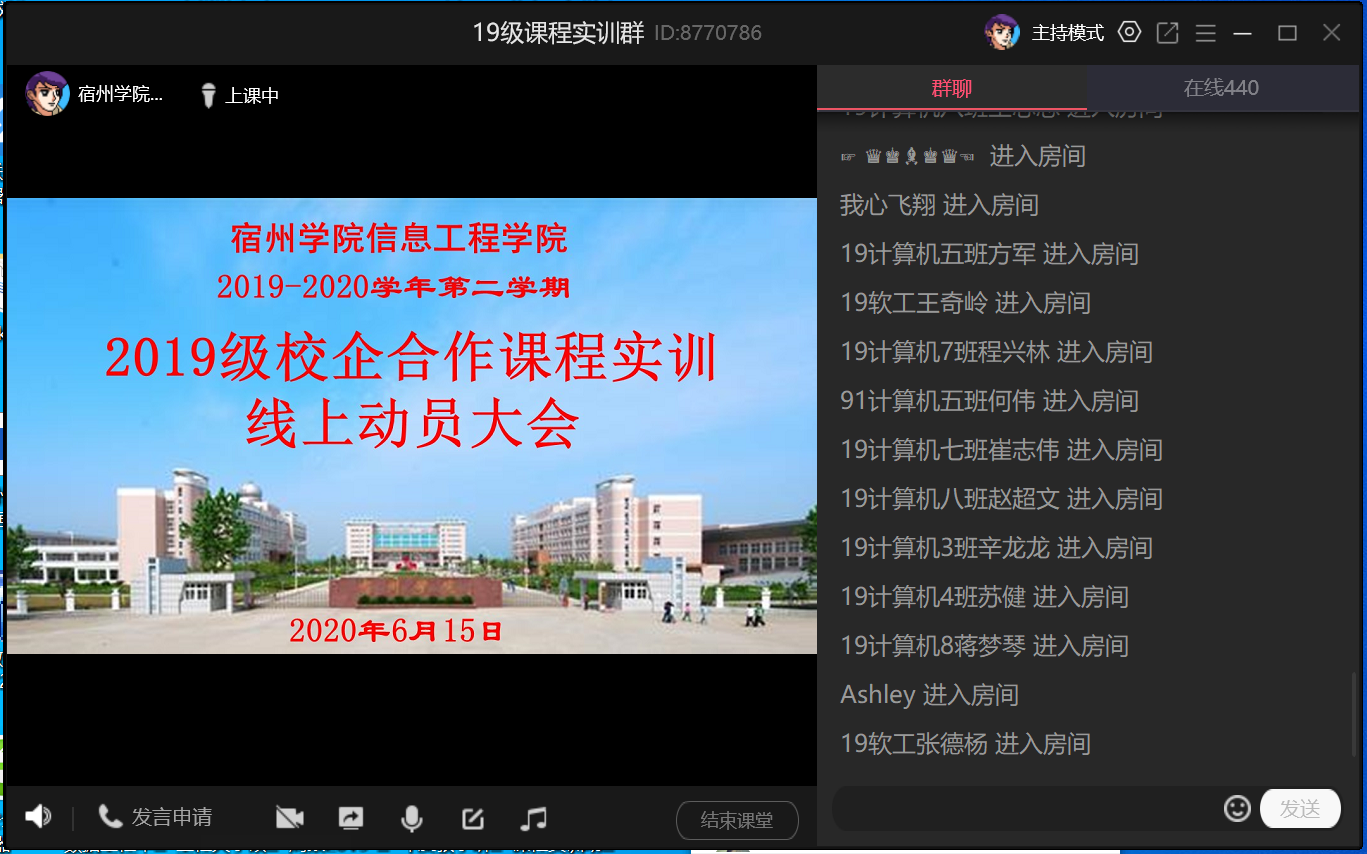Click the speaker volume icon

[x=38, y=817]
